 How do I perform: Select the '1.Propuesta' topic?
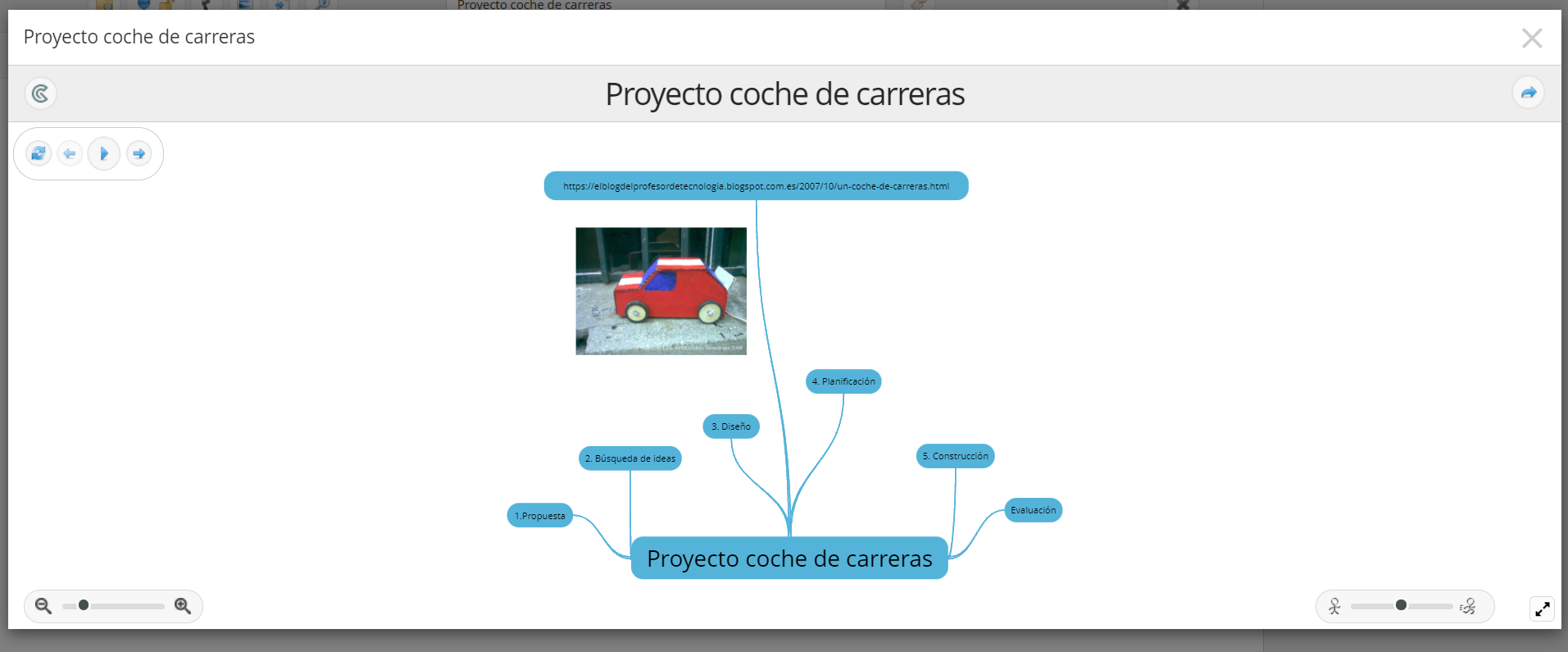540,516
